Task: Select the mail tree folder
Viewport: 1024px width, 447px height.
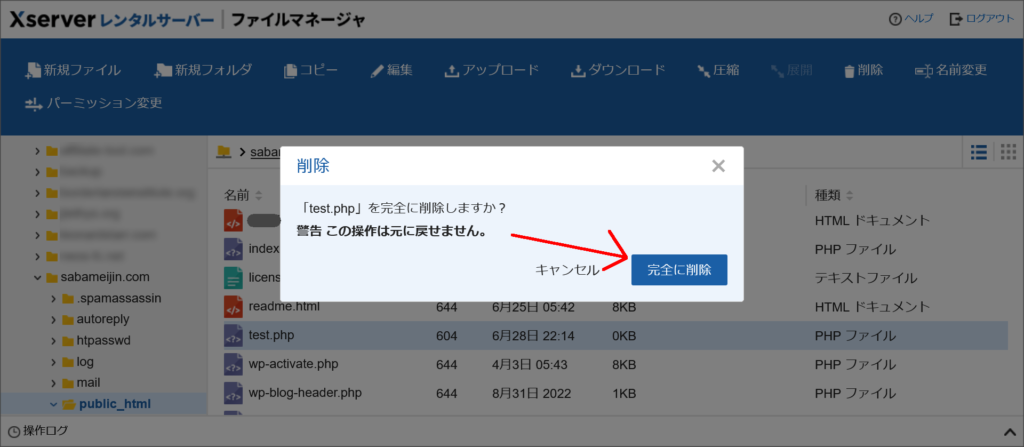Action: coord(81,382)
